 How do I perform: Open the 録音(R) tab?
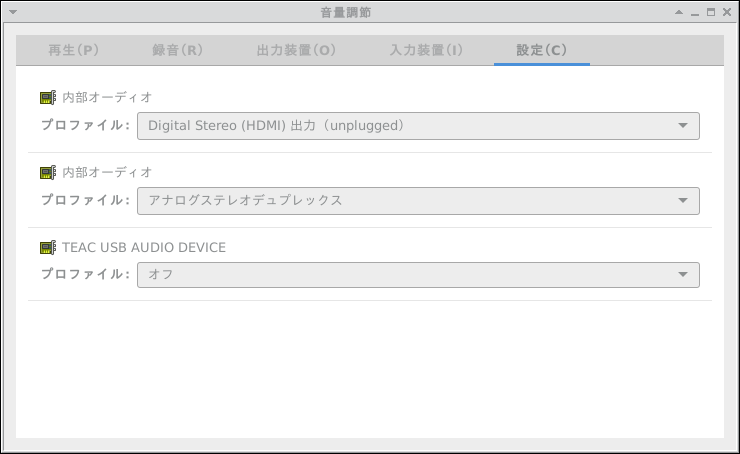point(177,50)
